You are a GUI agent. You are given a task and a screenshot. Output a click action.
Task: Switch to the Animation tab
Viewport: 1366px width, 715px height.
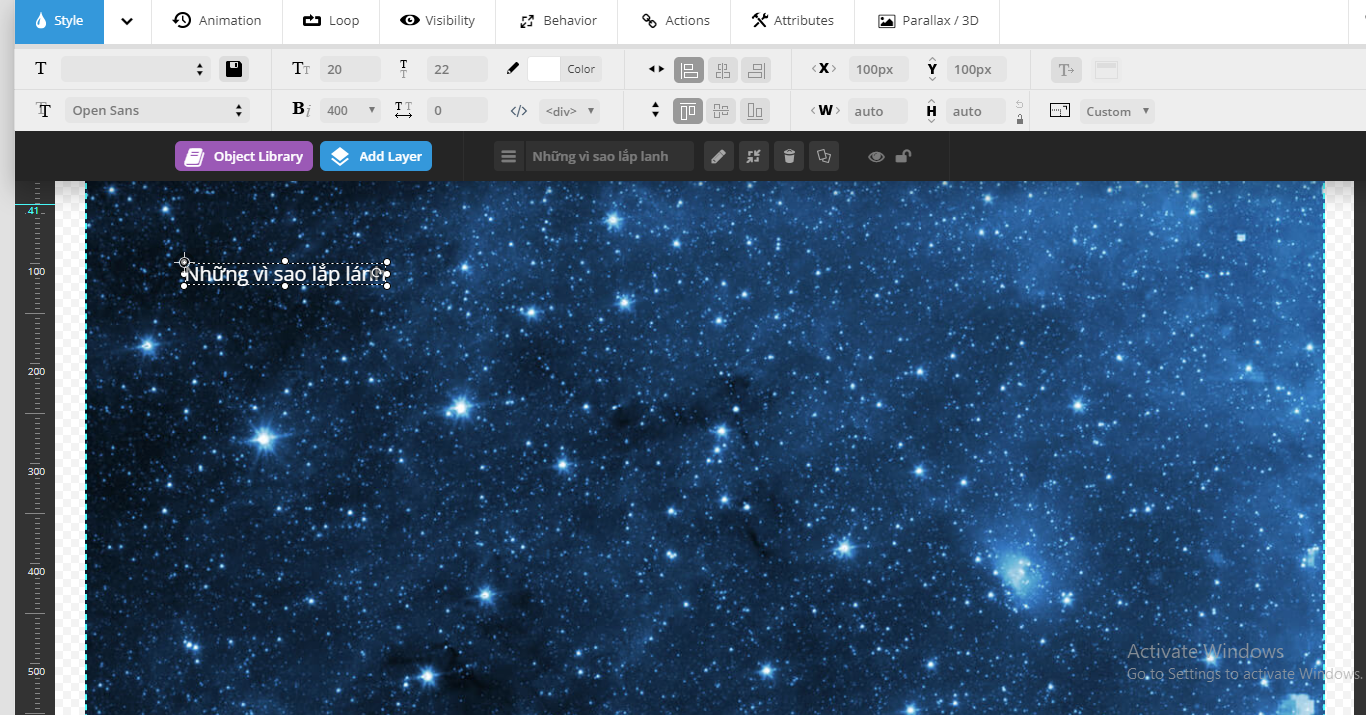point(217,21)
